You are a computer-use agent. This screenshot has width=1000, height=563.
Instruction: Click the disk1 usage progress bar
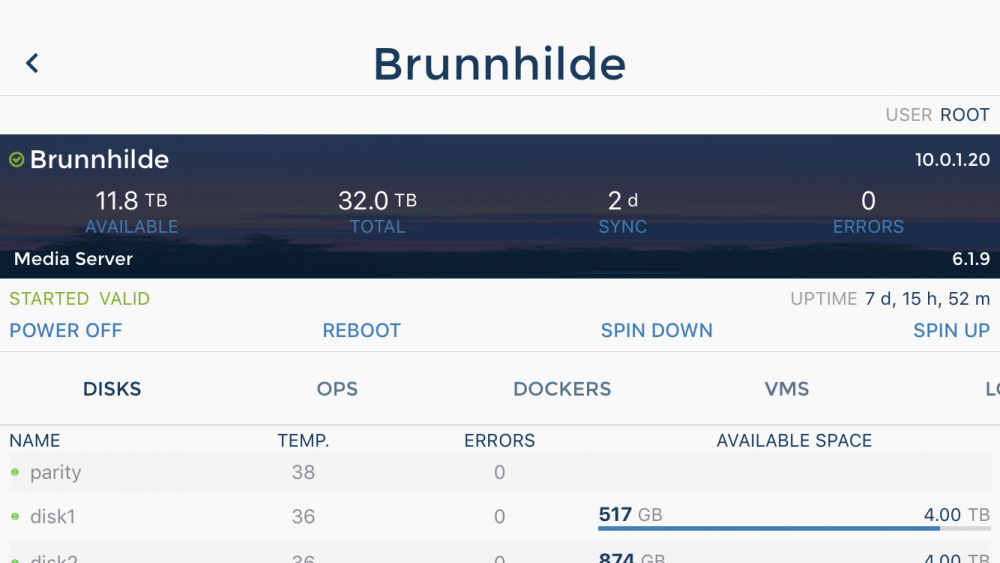tap(794, 529)
